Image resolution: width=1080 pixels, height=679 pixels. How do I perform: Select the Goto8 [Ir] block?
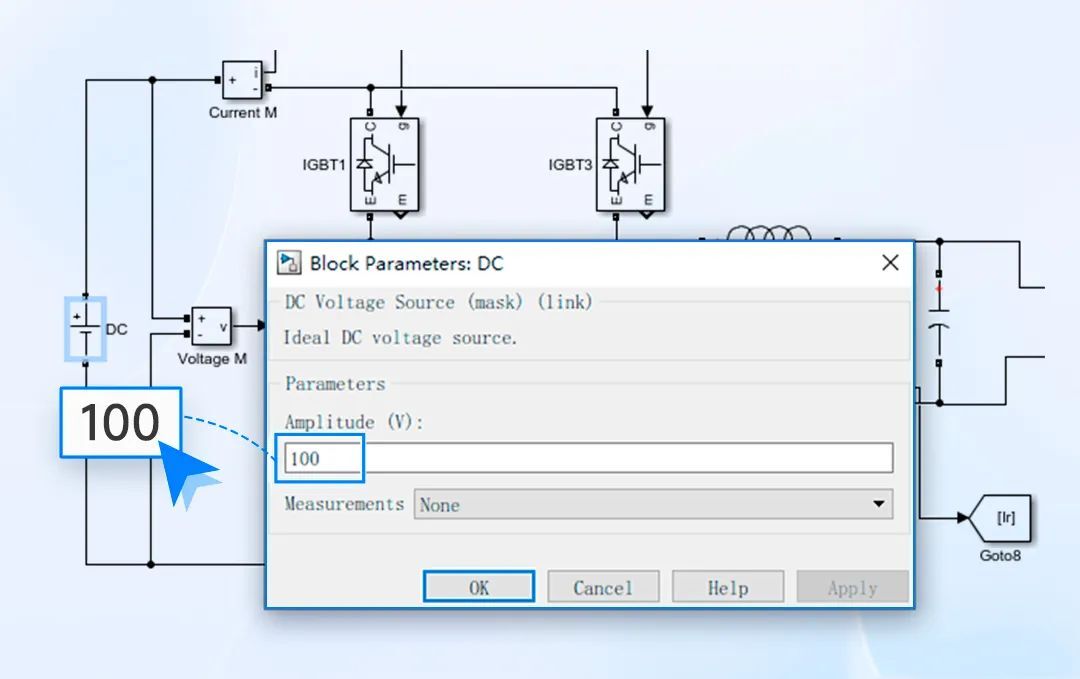coord(999,518)
